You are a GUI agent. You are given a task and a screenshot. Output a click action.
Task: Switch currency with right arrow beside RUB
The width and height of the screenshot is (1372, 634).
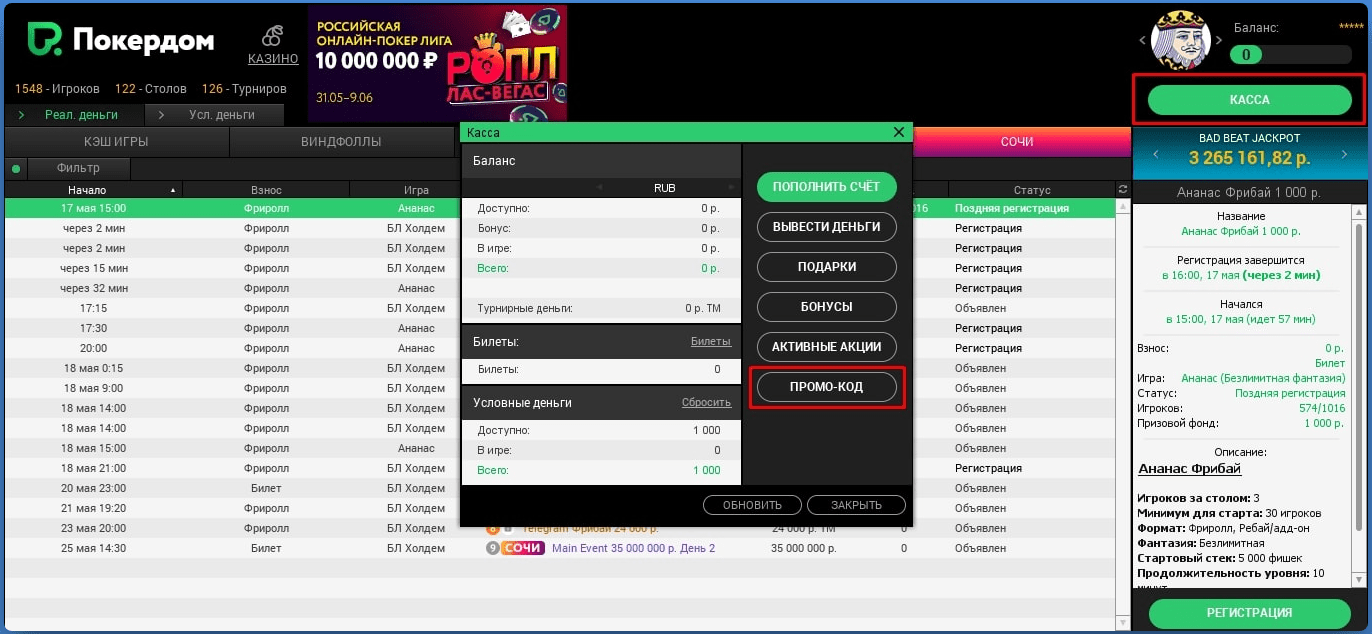tap(733, 188)
